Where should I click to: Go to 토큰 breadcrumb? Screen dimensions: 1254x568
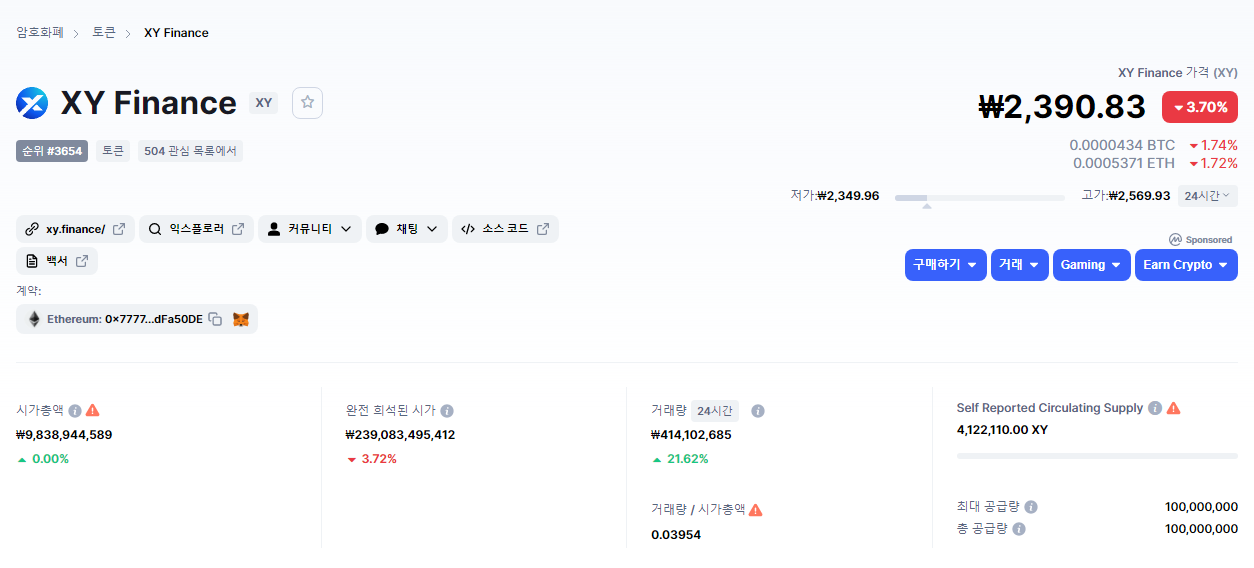(x=104, y=33)
